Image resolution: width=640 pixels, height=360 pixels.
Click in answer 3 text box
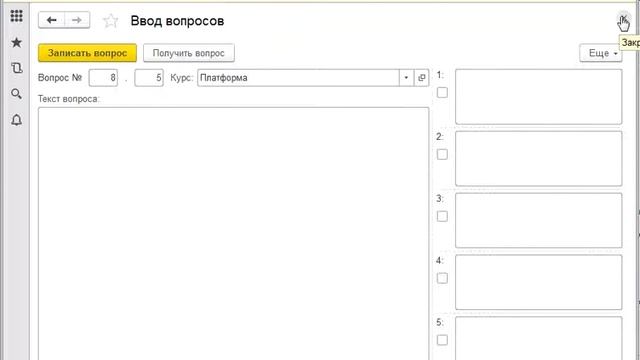click(x=539, y=220)
